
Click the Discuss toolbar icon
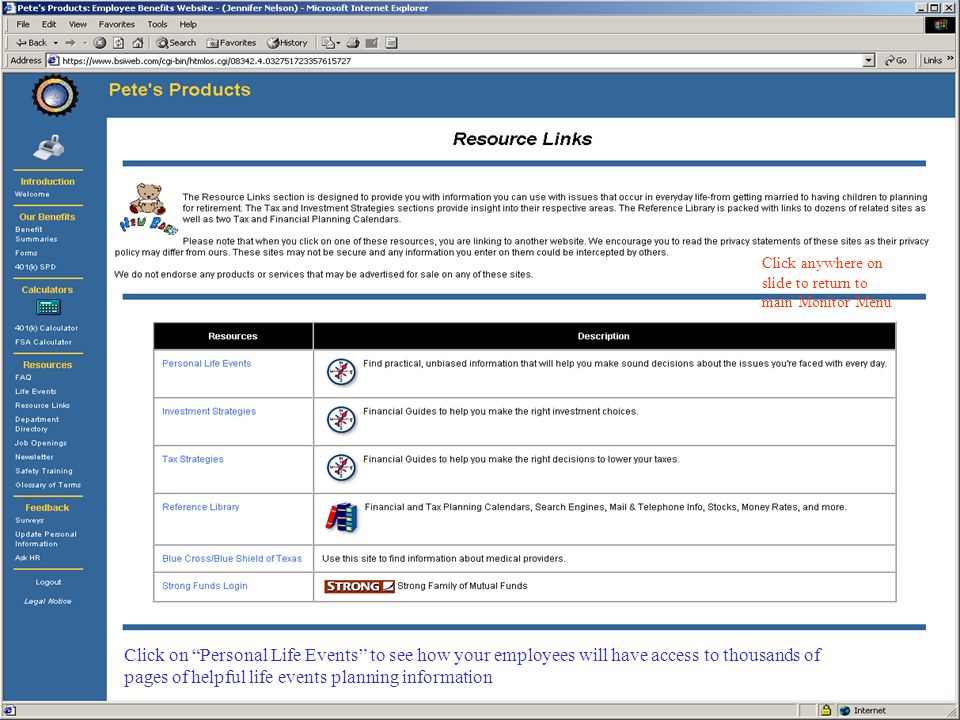coord(392,43)
